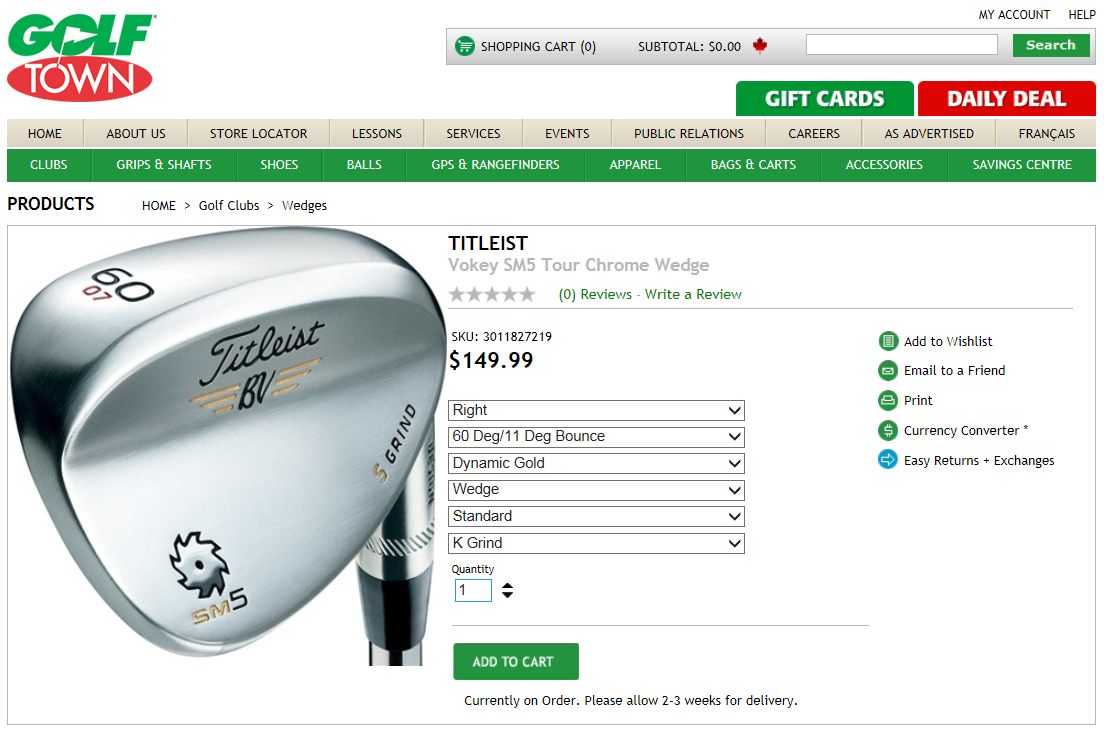Click the Add to Wishlist icon
The width and height of the screenshot is (1104, 729).
coord(888,342)
